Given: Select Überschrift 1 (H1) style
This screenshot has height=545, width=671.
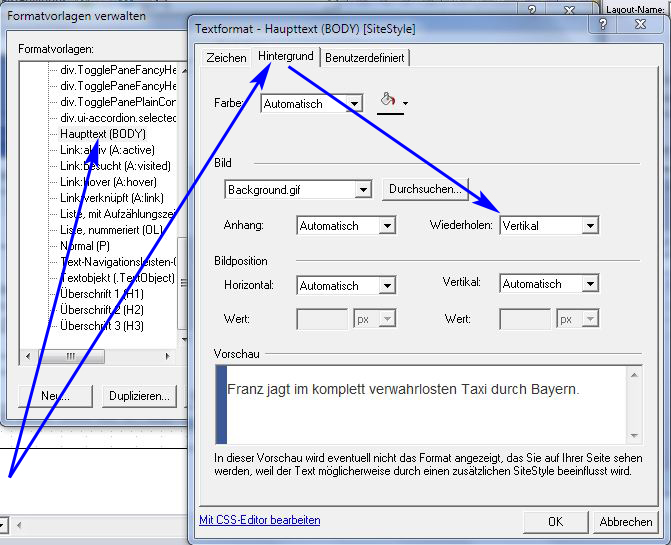Looking at the screenshot, I should click(x=101, y=294).
